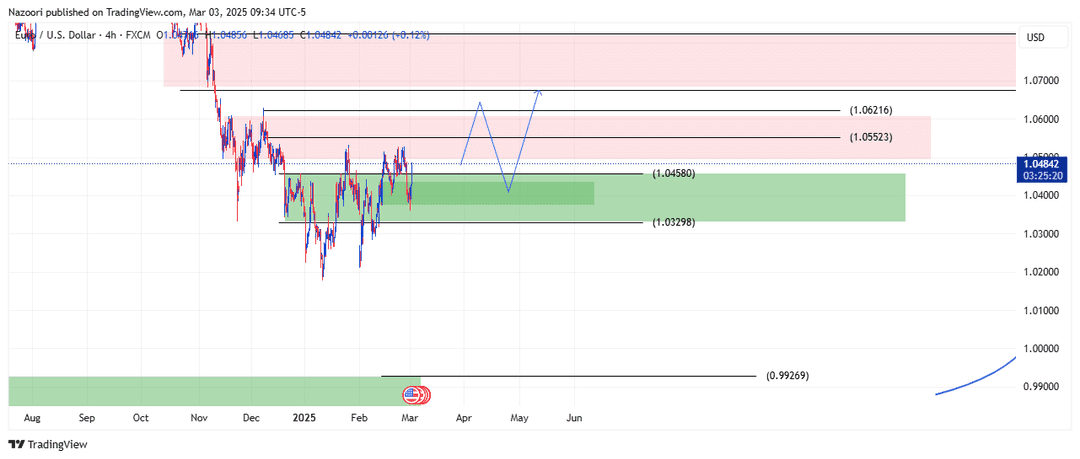
Task: Click the Apr label on the time axis
Action: coord(464,418)
